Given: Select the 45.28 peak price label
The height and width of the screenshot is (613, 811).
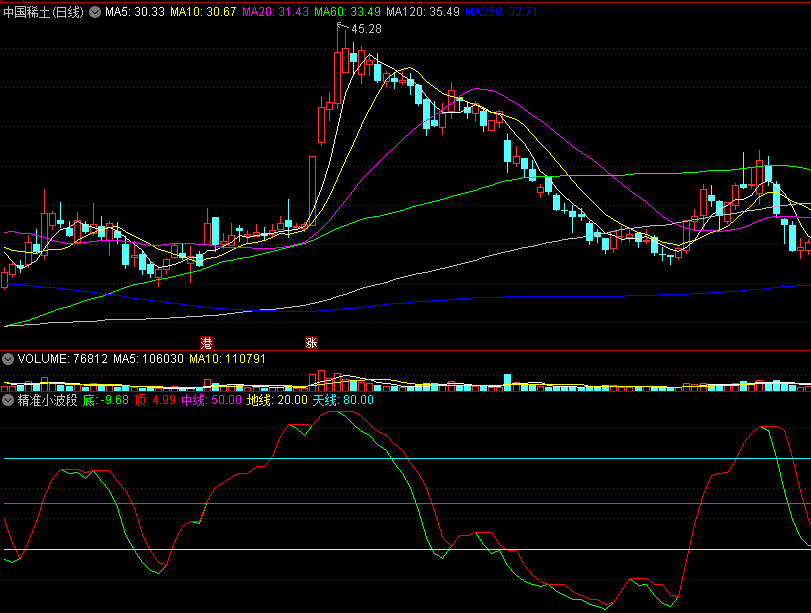Looking at the screenshot, I should coord(367,29).
